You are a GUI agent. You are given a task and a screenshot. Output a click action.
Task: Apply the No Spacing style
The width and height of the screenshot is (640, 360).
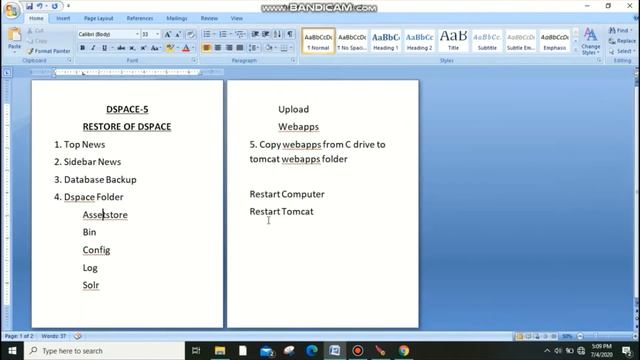(x=352, y=41)
